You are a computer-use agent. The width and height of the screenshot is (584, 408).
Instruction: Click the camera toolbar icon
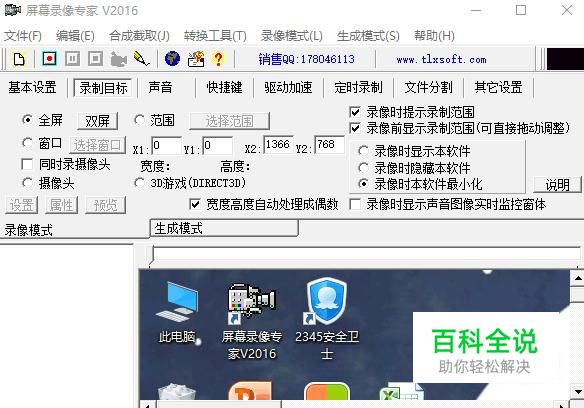[118, 59]
